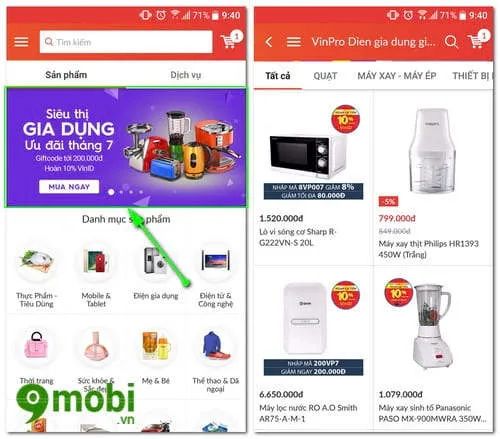
Task: Focus the Tìm kiếm search field
Action: coord(126,42)
